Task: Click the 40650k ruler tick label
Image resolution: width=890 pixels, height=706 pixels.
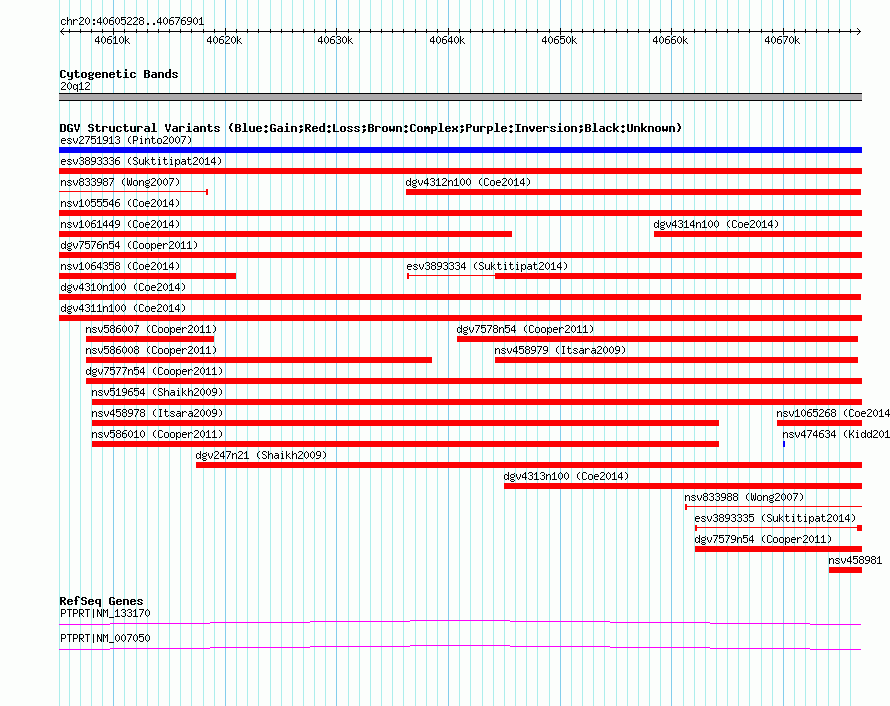Action: point(559,40)
